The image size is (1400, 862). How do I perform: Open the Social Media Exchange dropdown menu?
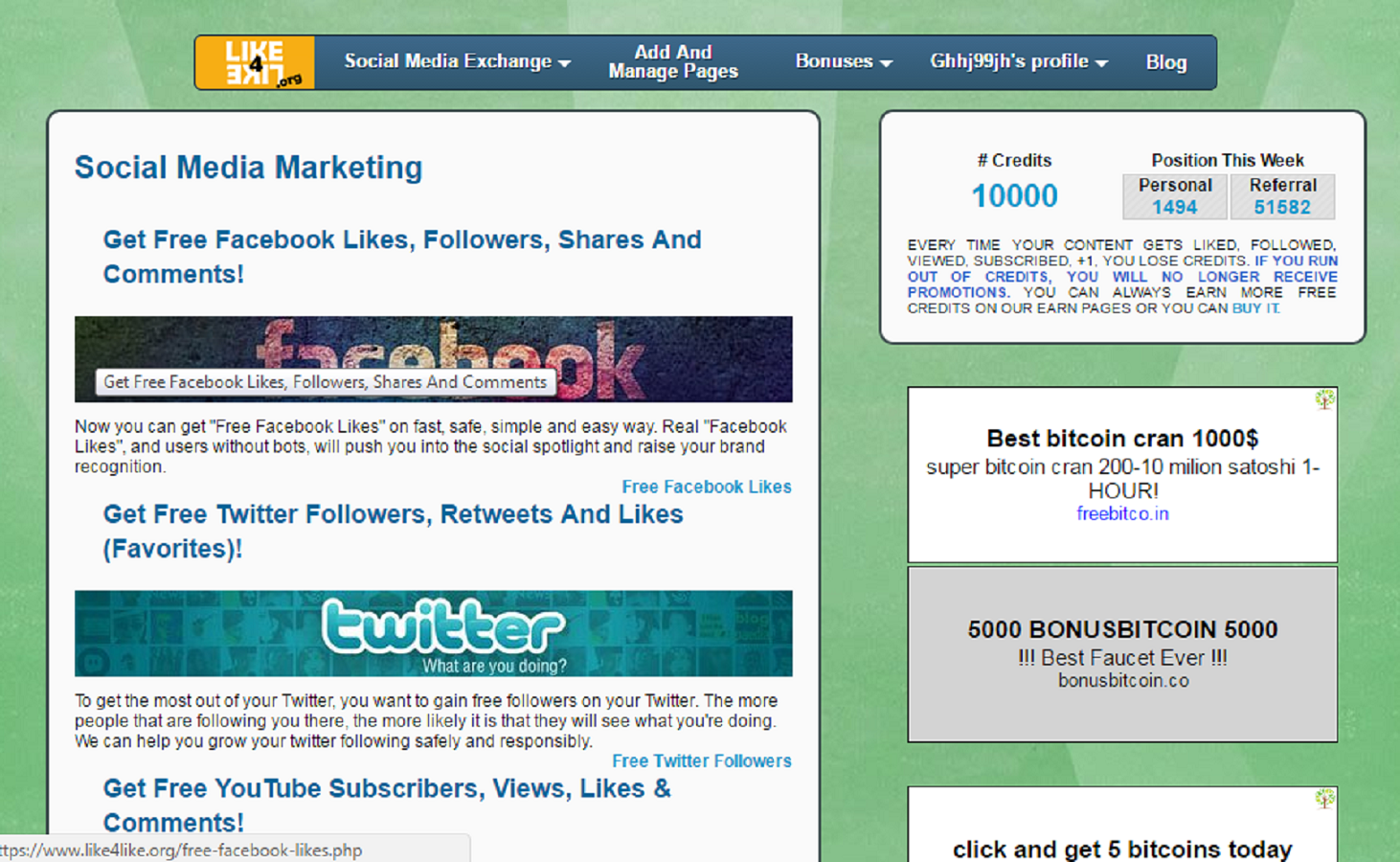click(458, 61)
